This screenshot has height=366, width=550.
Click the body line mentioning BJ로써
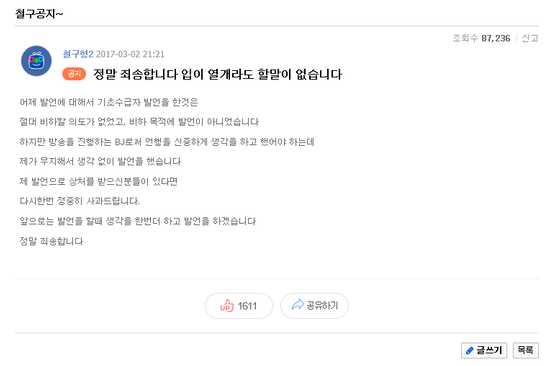(x=167, y=142)
